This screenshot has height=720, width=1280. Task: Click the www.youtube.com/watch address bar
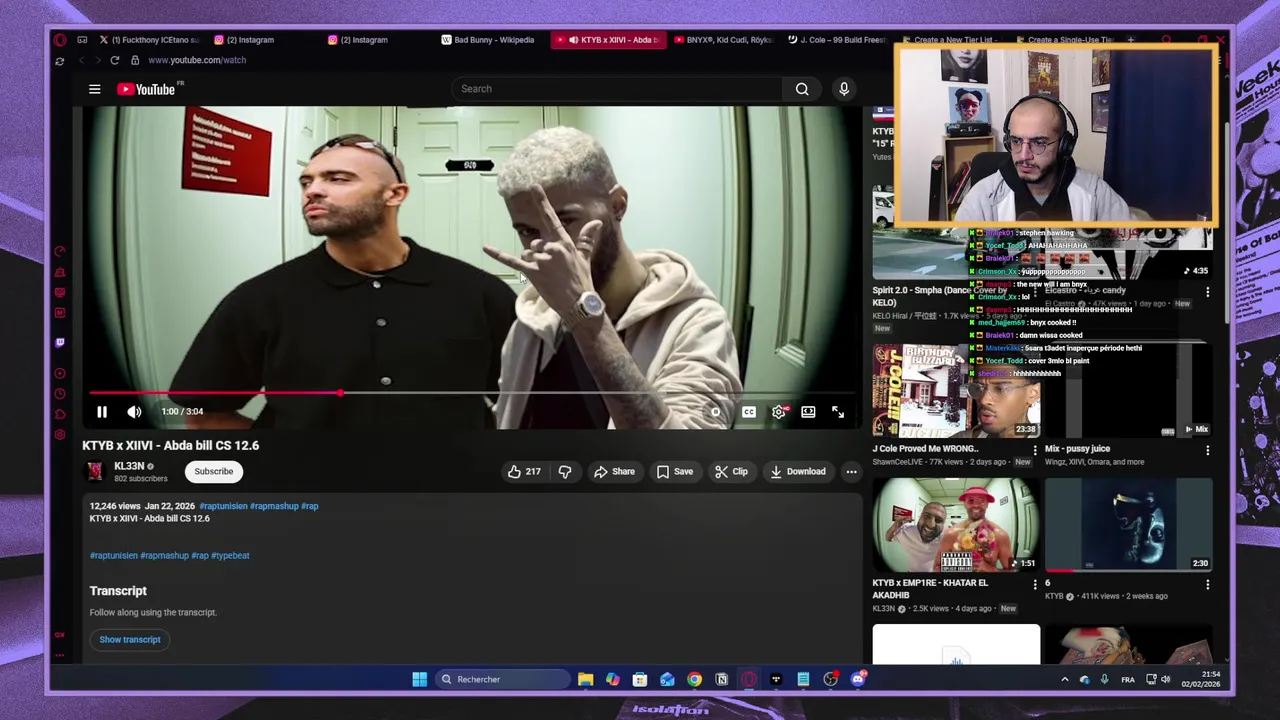[x=197, y=60]
